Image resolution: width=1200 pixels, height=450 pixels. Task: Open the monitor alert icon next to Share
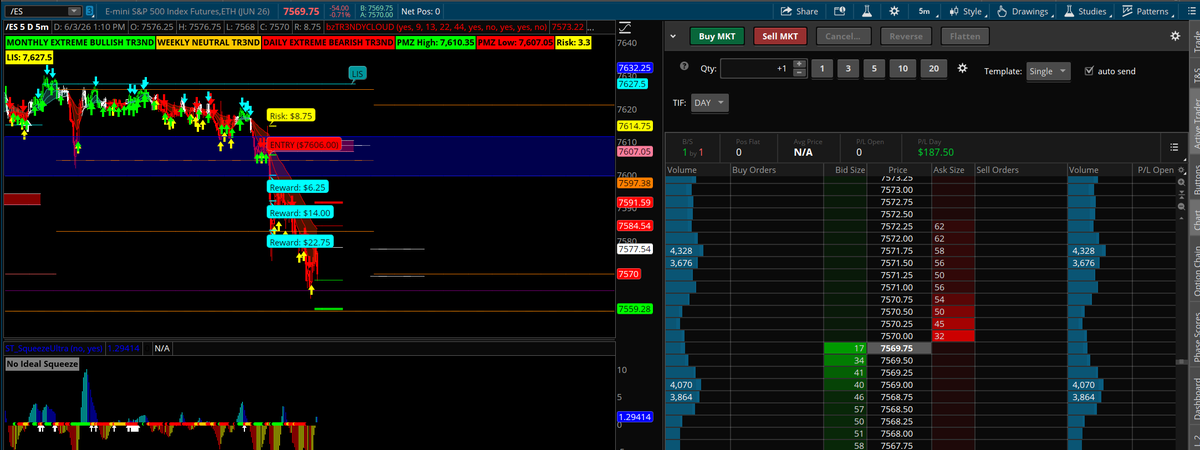pos(839,11)
